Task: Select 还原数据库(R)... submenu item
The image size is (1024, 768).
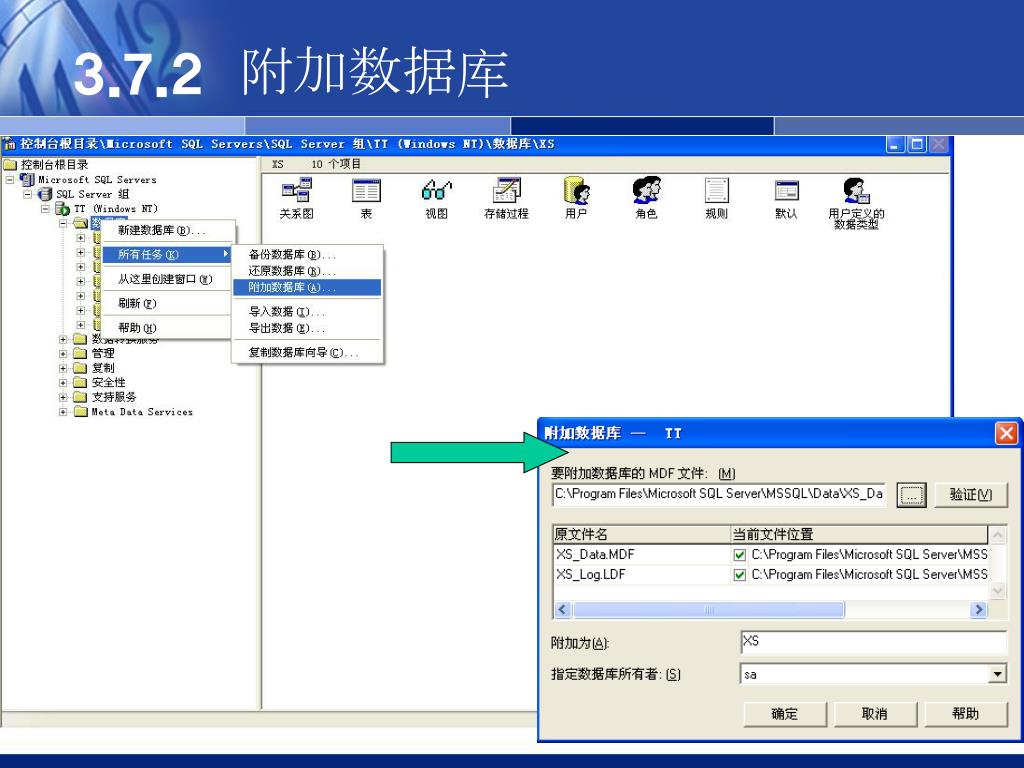Action: click(x=307, y=271)
